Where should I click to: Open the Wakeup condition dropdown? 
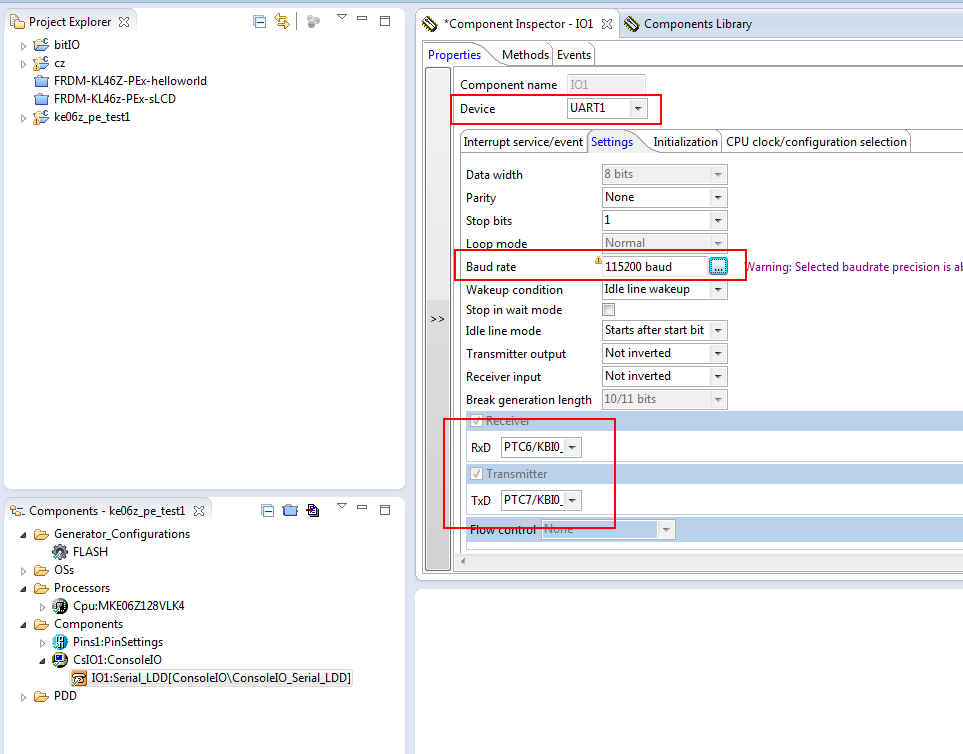point(718,289)
